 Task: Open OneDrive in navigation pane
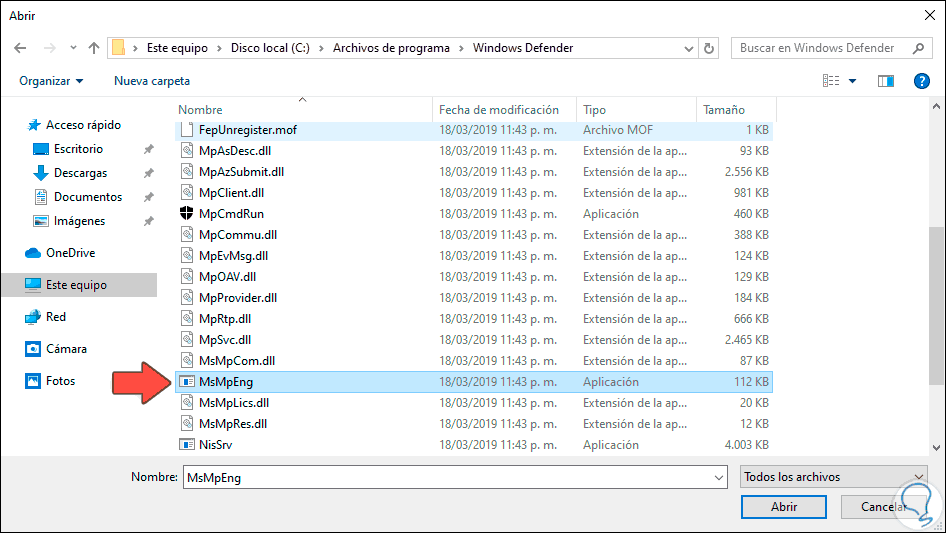(x=71, y=253)
